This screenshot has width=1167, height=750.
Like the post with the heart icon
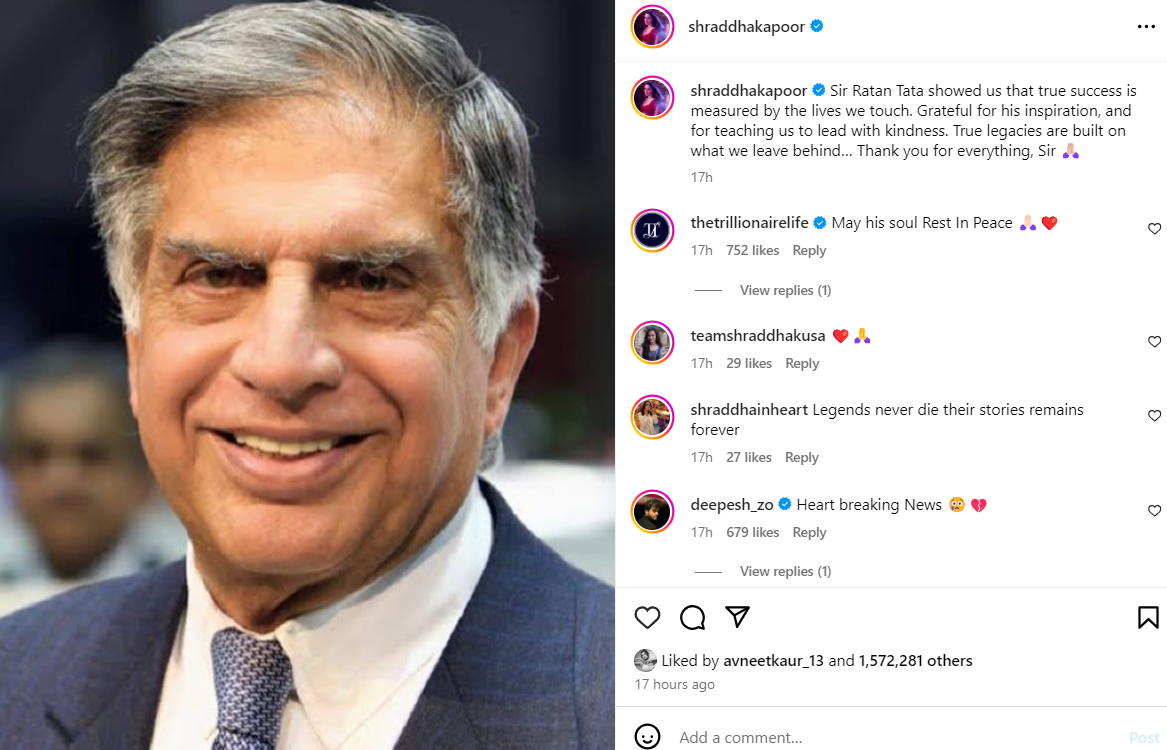click(647, 617)
